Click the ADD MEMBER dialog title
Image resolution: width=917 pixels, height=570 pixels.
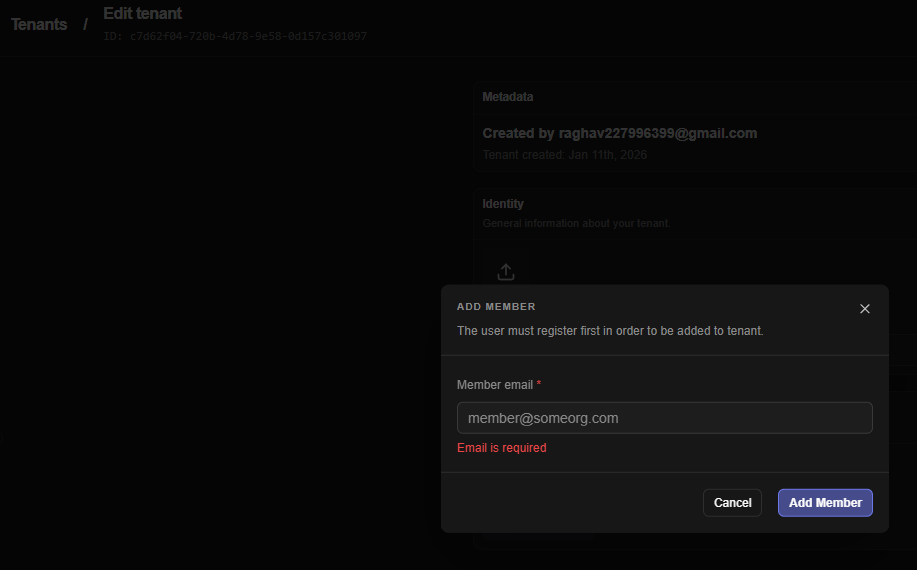click(496, 307)
